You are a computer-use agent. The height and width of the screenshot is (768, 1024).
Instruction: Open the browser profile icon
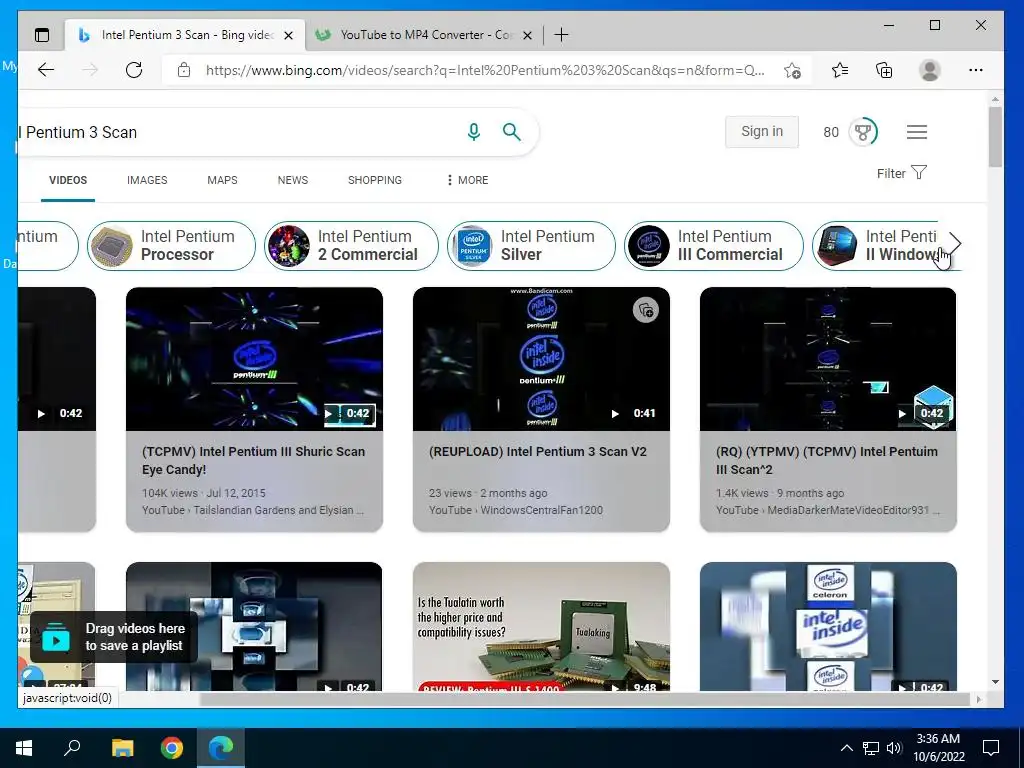point(929,70)
